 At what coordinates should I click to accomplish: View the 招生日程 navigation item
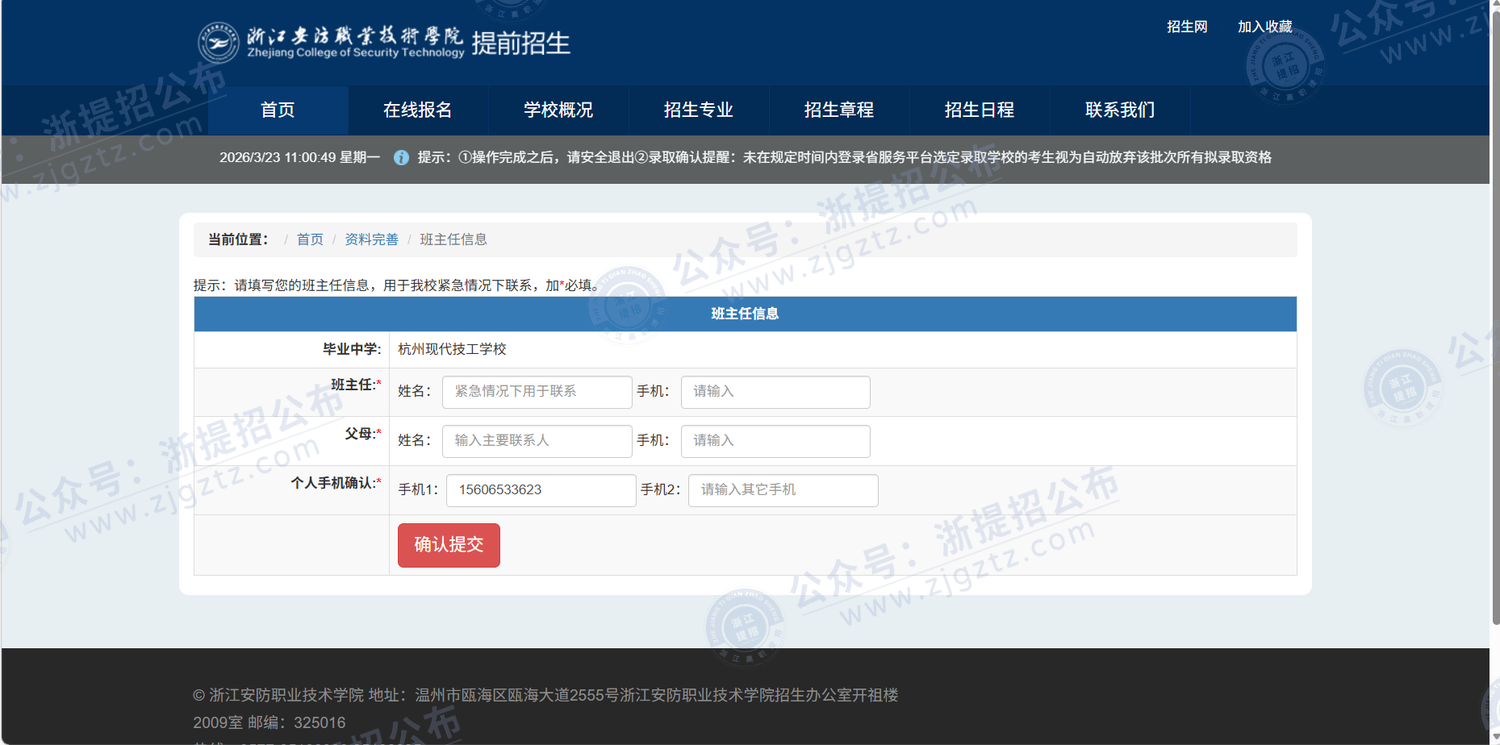979,110
